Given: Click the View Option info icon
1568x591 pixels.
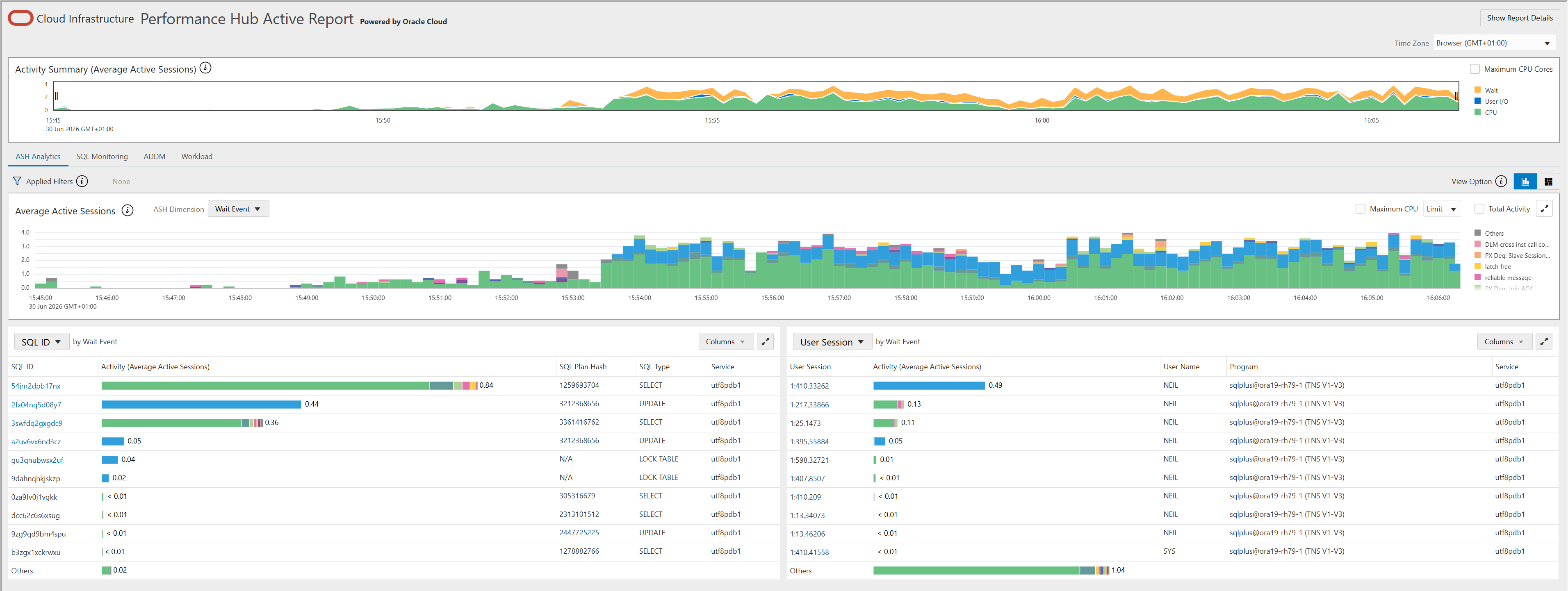Looking at the screenshot, I should click(x=1501, y=182).
